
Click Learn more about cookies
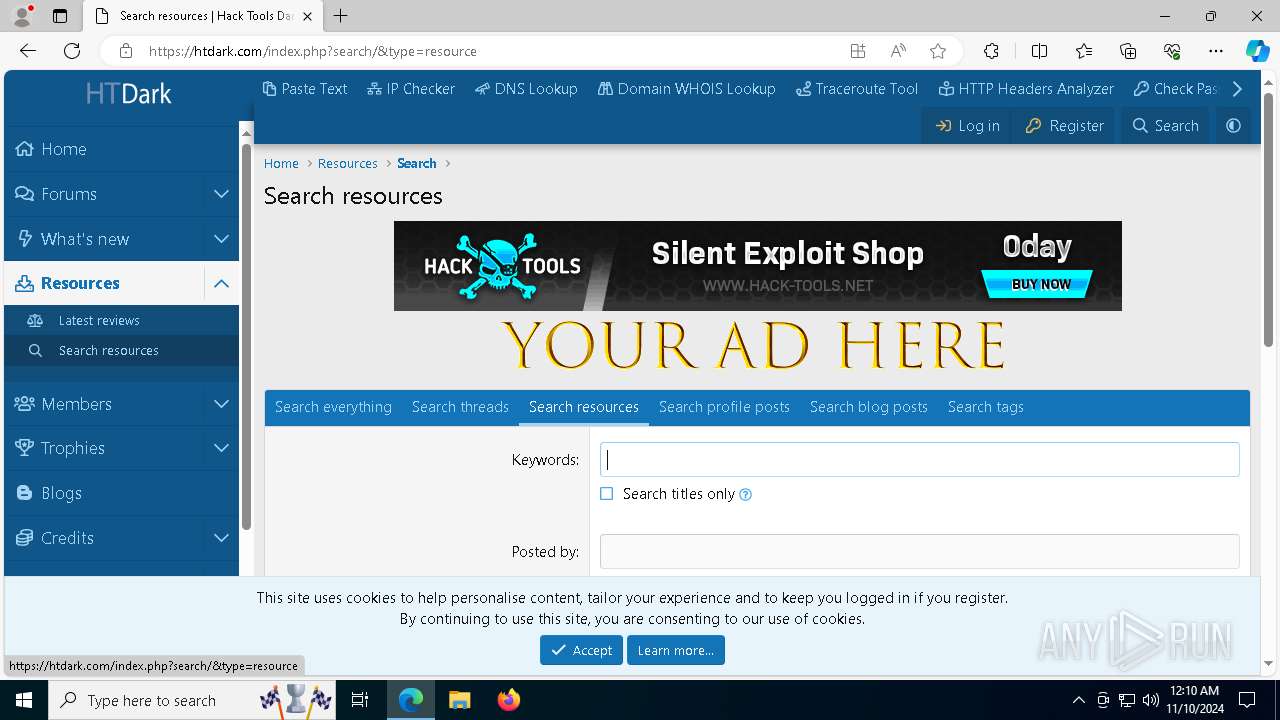click(x=676, y=650)
